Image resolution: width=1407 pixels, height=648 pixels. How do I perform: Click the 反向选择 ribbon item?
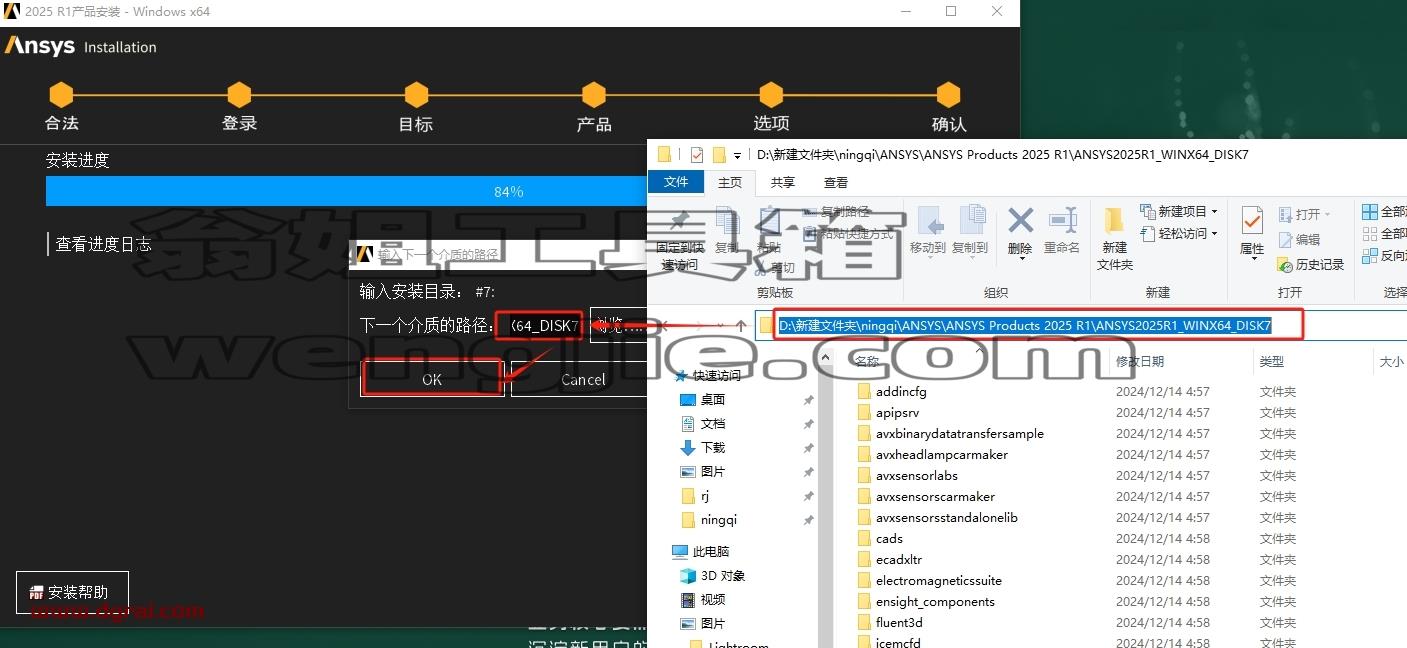coord(1385,256)
